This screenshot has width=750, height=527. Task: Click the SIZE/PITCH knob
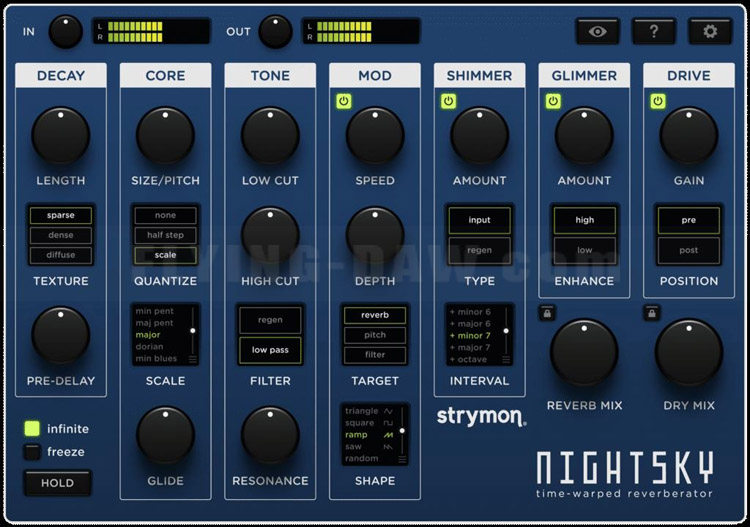165,136
